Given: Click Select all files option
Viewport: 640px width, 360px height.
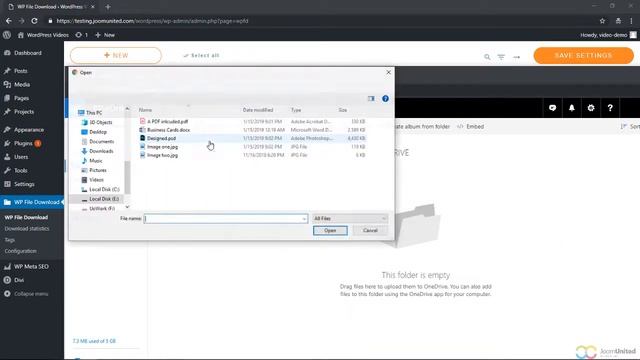Looking at the screenshot, I should point(202,56).
